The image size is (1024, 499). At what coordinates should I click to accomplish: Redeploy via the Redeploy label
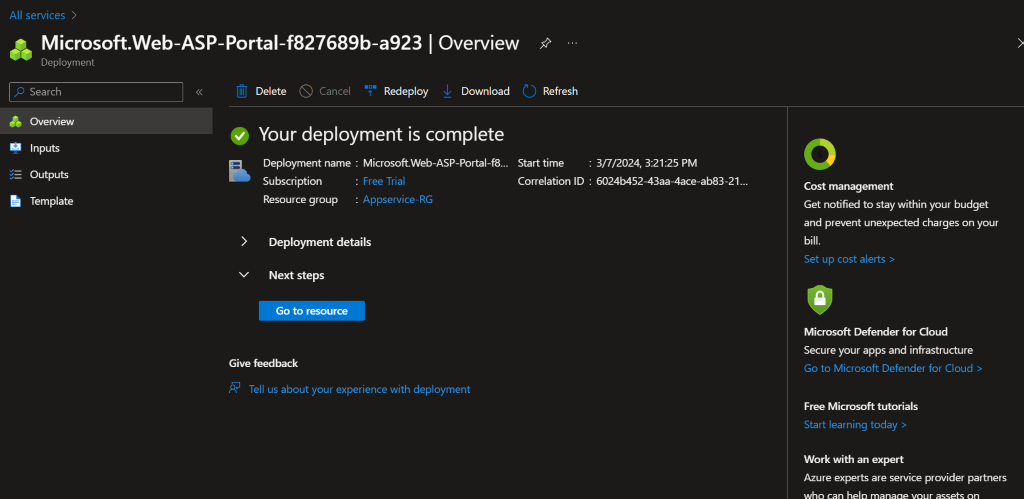coord(406,91)
